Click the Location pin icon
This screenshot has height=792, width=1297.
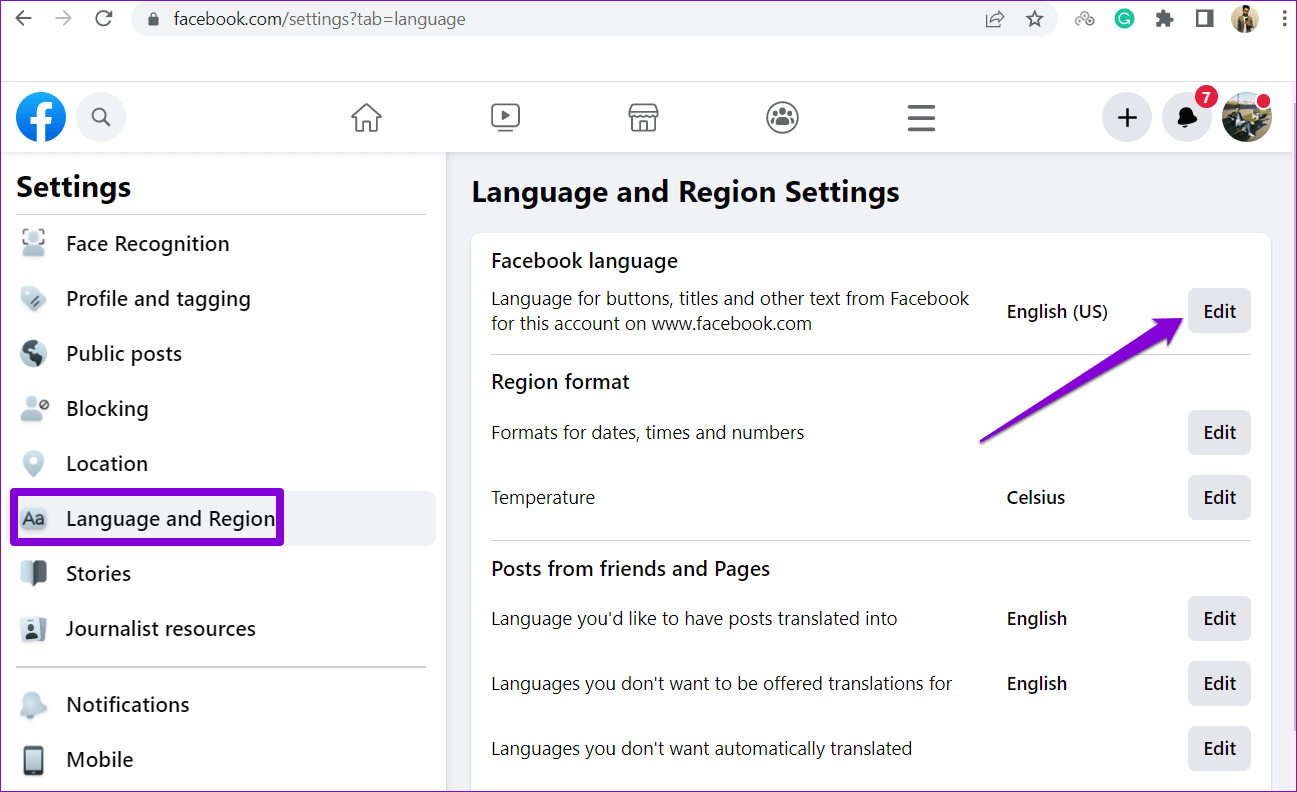point(34,464)
